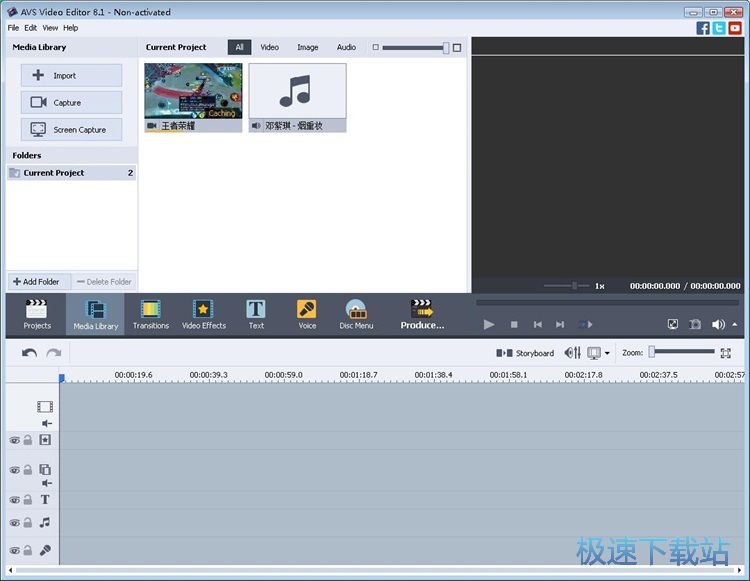Image resolution: width=750 pixels, height=581 pixels.
Task: Toggle visibility of the overlay track
Action: coord(15,470)
